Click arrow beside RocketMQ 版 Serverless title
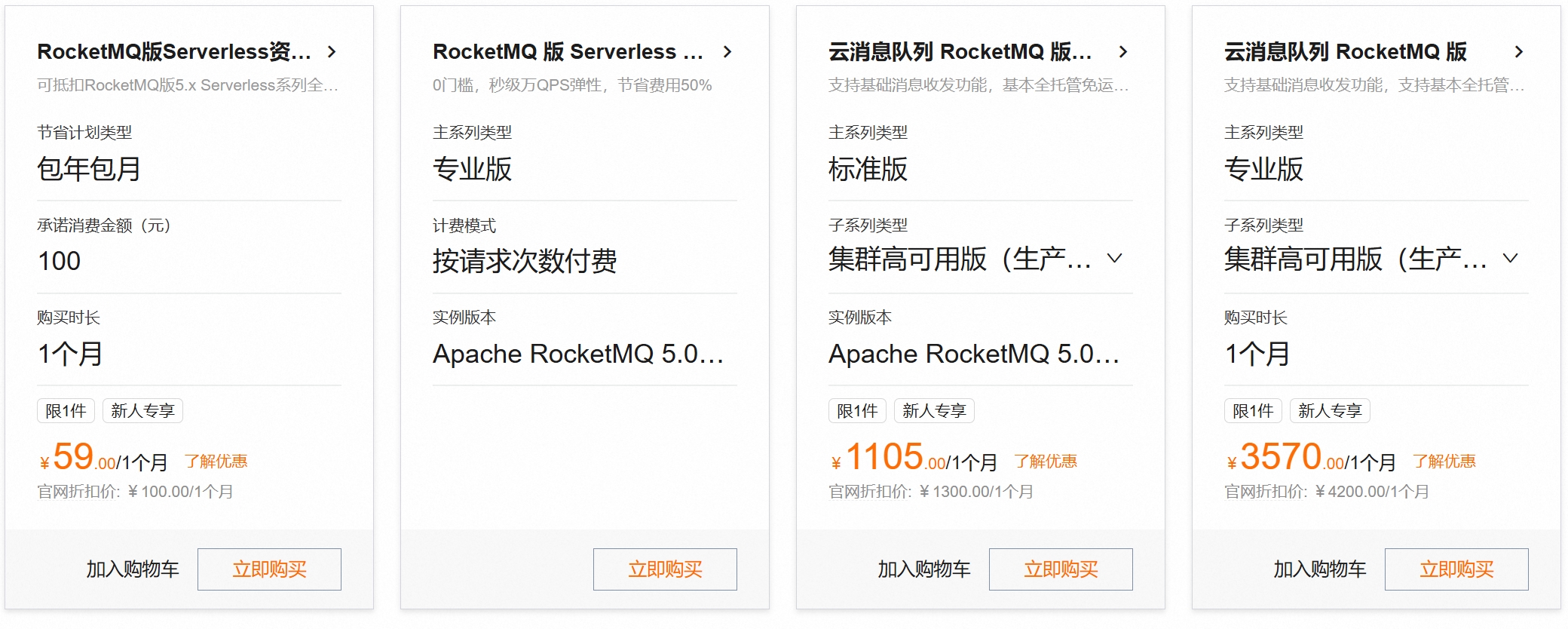This screenshot has width=1568, height=629. (x=727, y=52)
